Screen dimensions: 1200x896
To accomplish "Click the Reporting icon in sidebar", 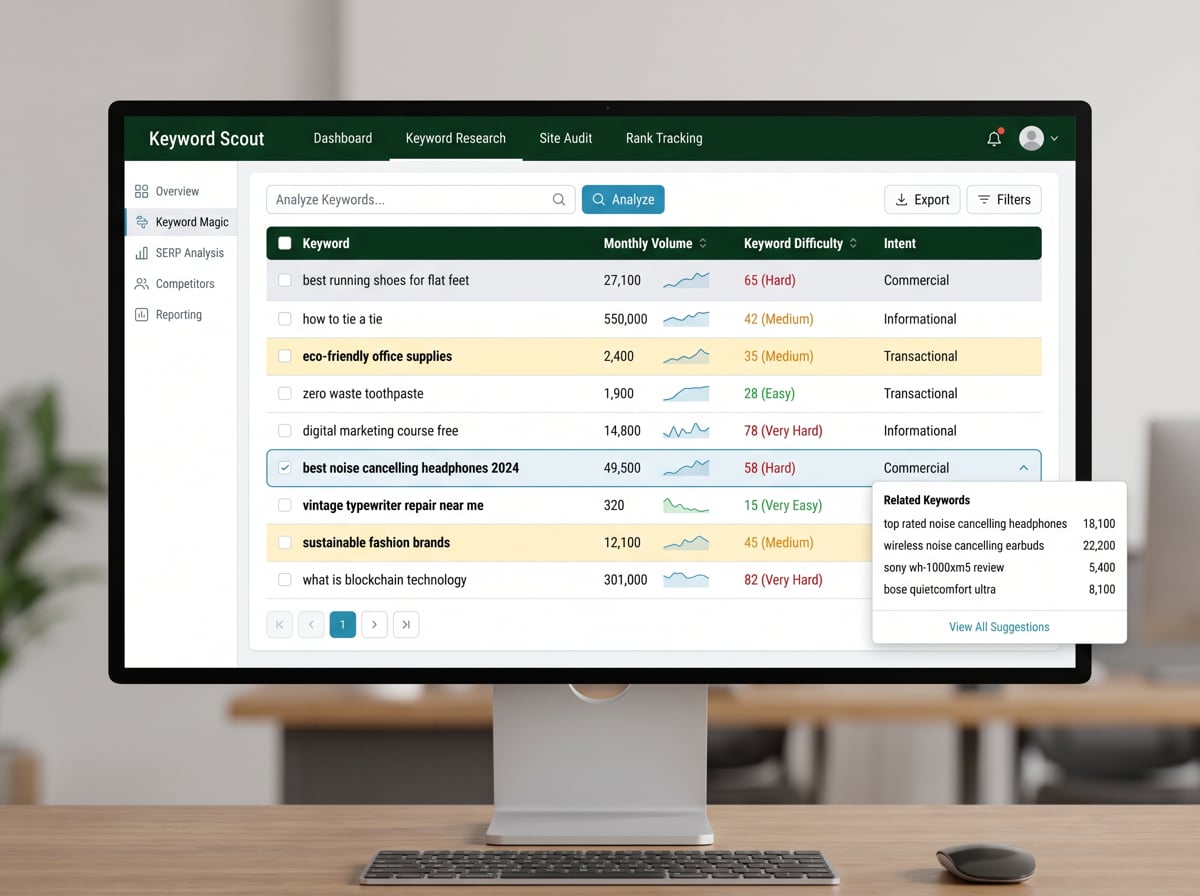I will [141, 315].
